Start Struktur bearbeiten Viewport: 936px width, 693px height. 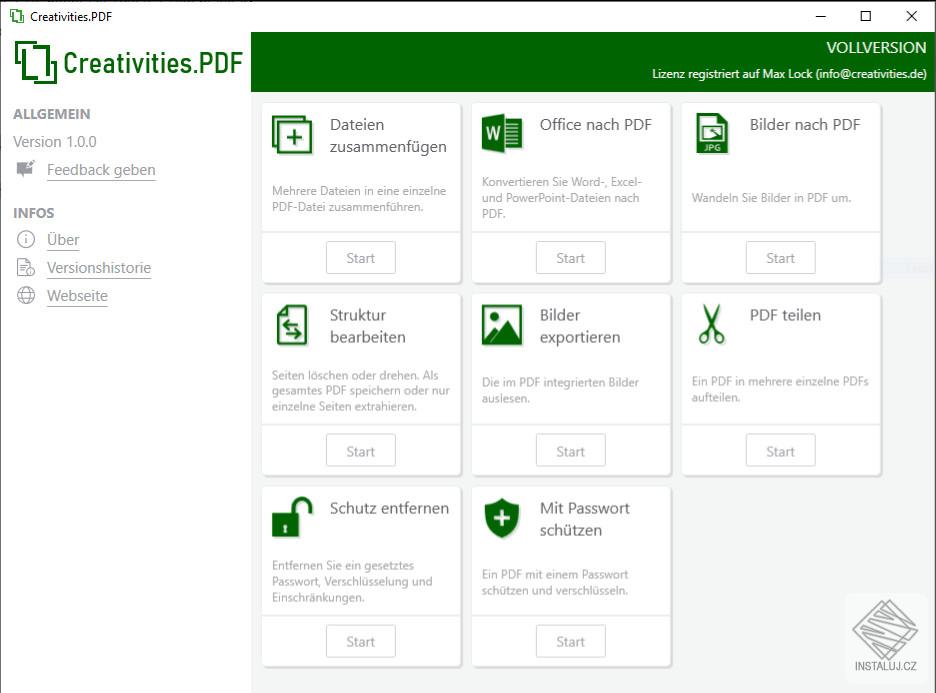coord(361,451)
